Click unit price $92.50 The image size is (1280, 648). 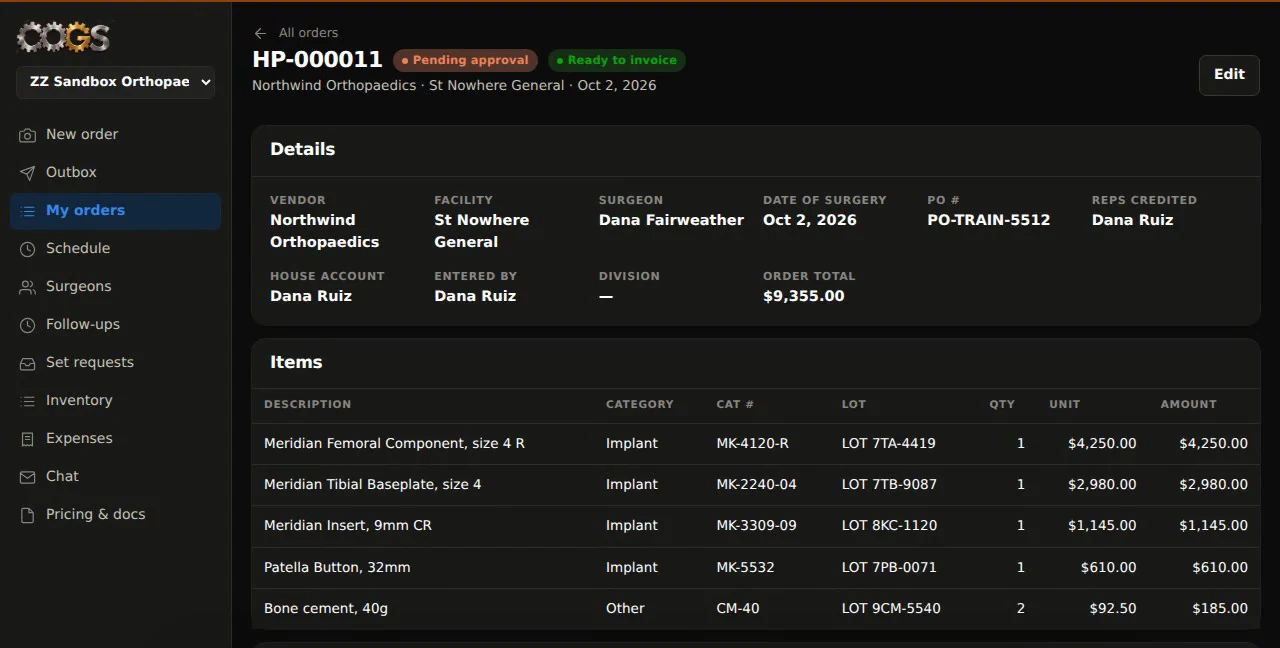1111,608
